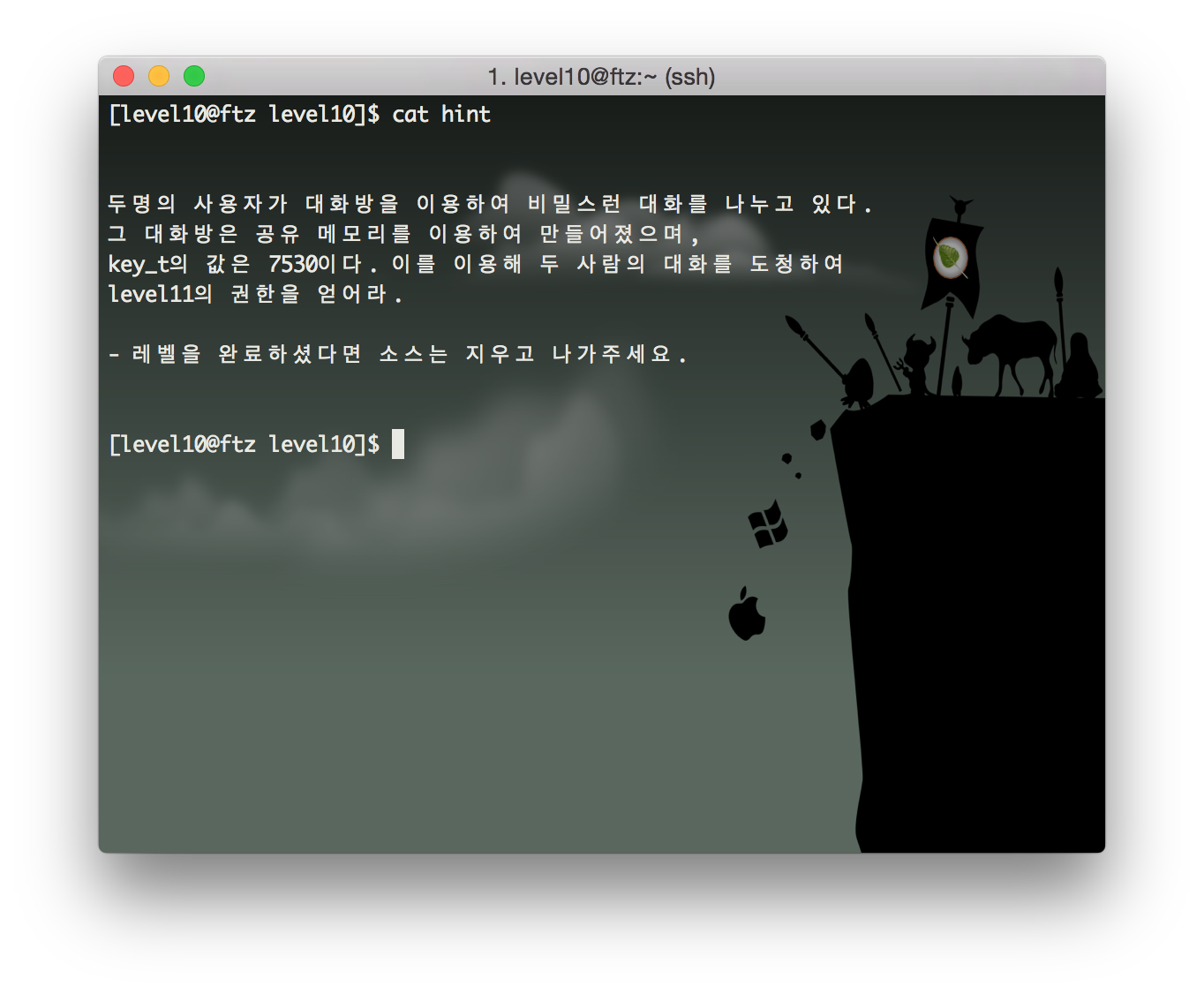1204x994 pixels.
Task: Maximize the terminal with green button
Action: click(194, 76)
